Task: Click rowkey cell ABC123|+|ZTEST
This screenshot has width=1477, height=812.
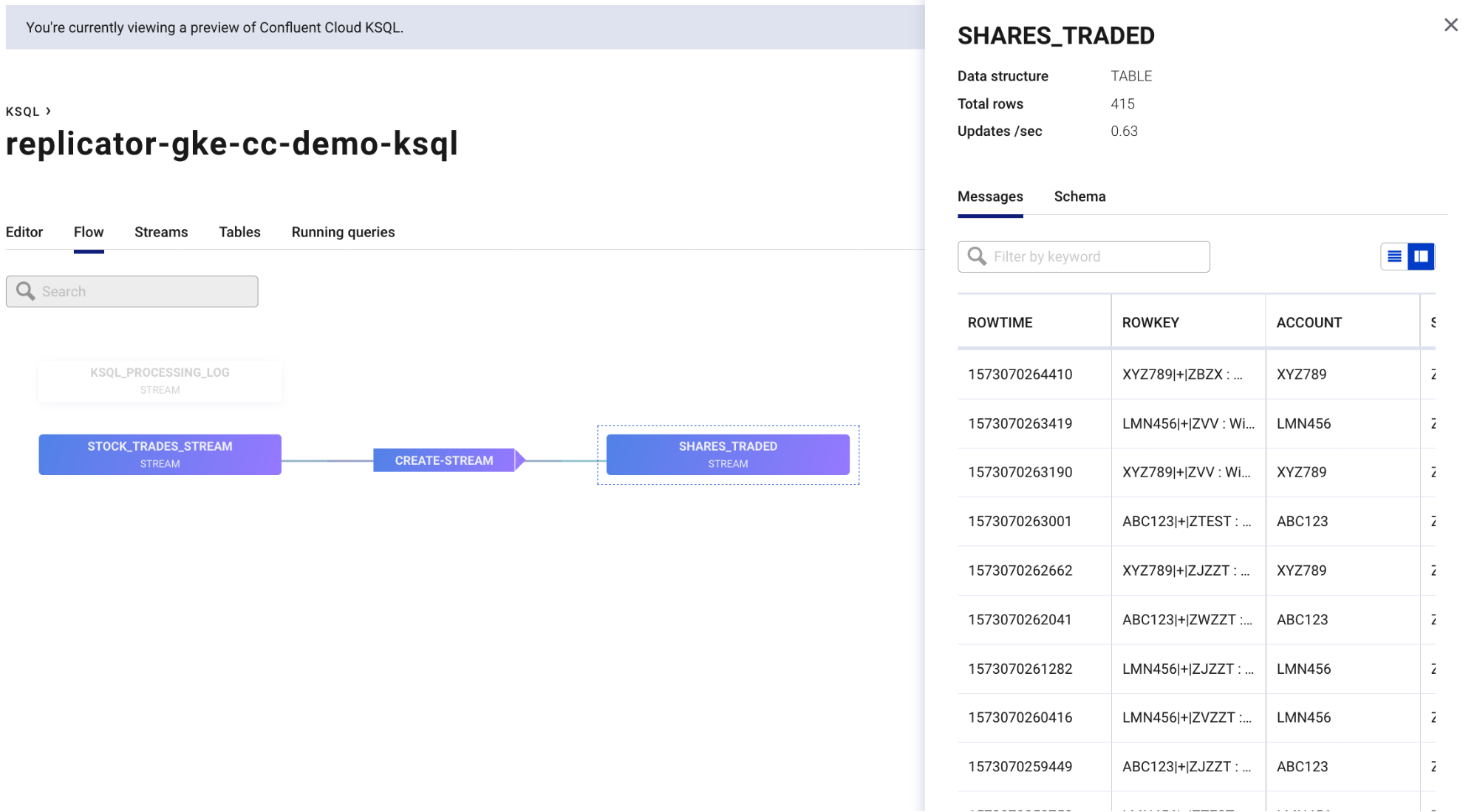Action: [1187, 522]
